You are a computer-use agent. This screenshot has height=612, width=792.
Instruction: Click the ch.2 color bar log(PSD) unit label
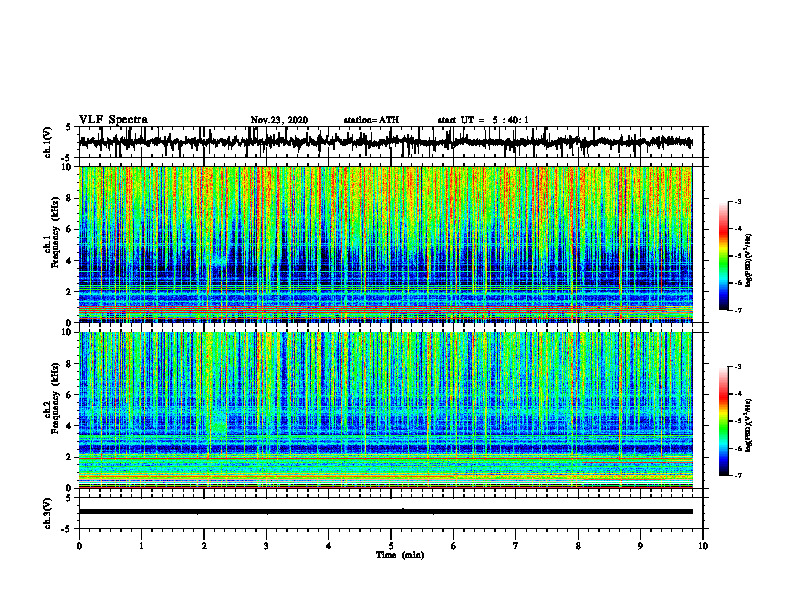(x=749, y=425)
